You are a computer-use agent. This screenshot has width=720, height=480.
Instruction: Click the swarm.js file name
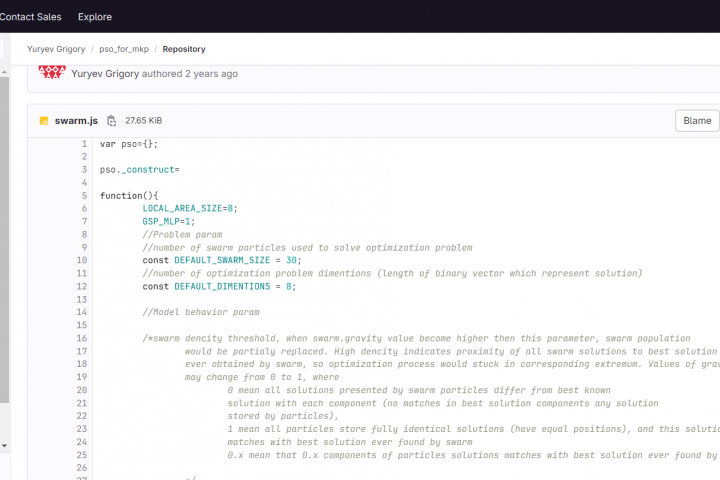[76, 121]
